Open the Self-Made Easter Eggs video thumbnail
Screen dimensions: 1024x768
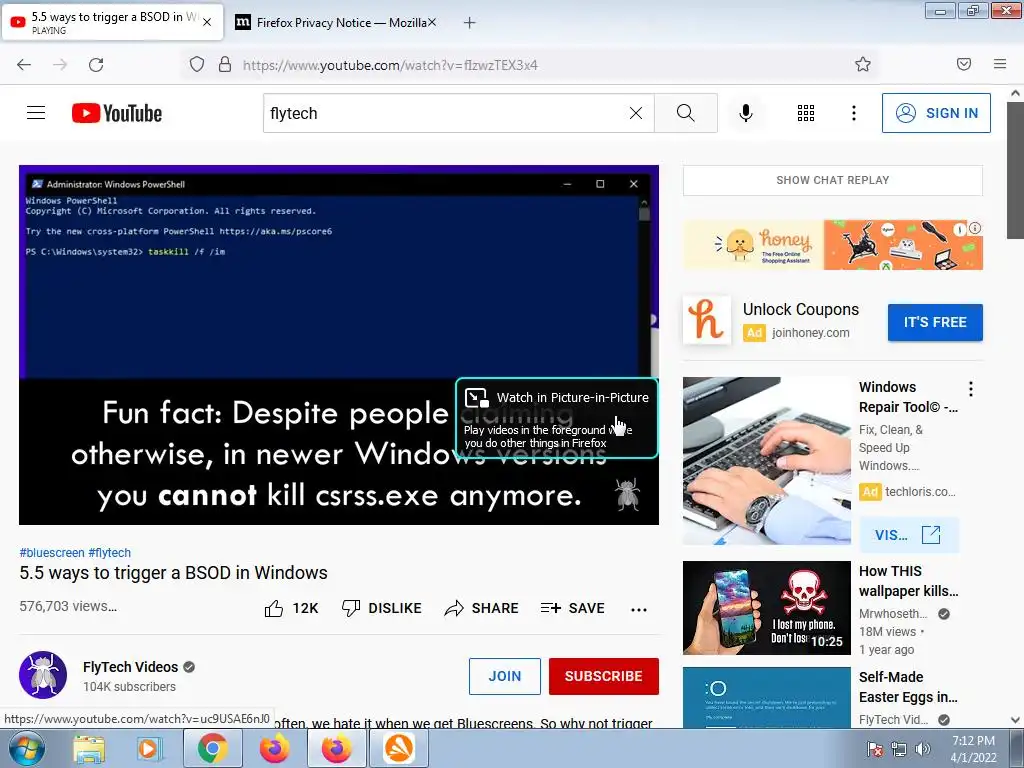pos(767,697)
